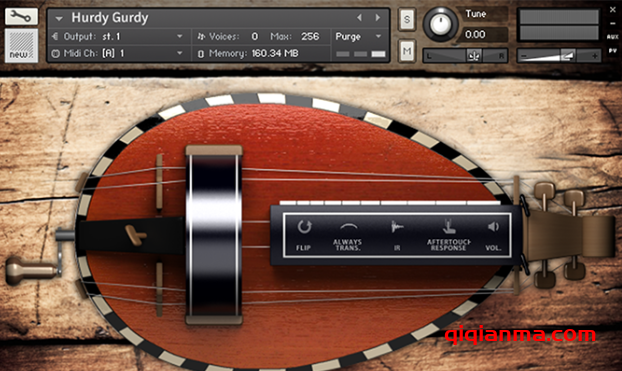This screenshot has width=622, height=371.
Task: Expand the Hurdy Gurdy instrument name arrow
Action: coord(59,18)
